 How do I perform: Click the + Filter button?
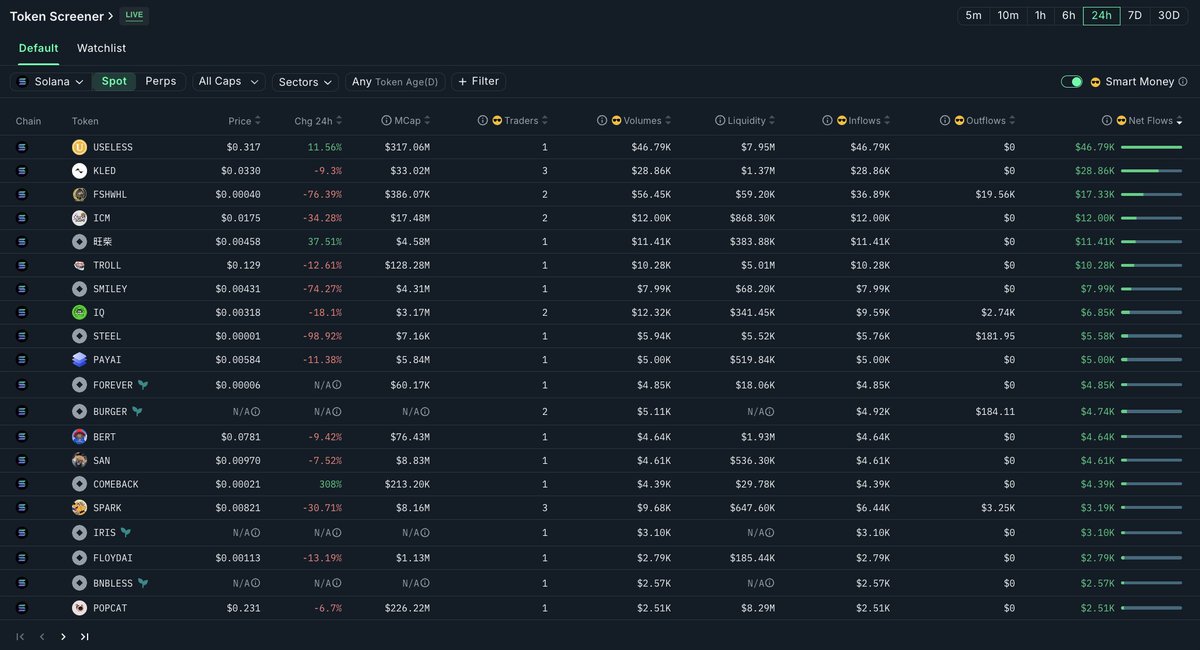[x=479, y=82]
